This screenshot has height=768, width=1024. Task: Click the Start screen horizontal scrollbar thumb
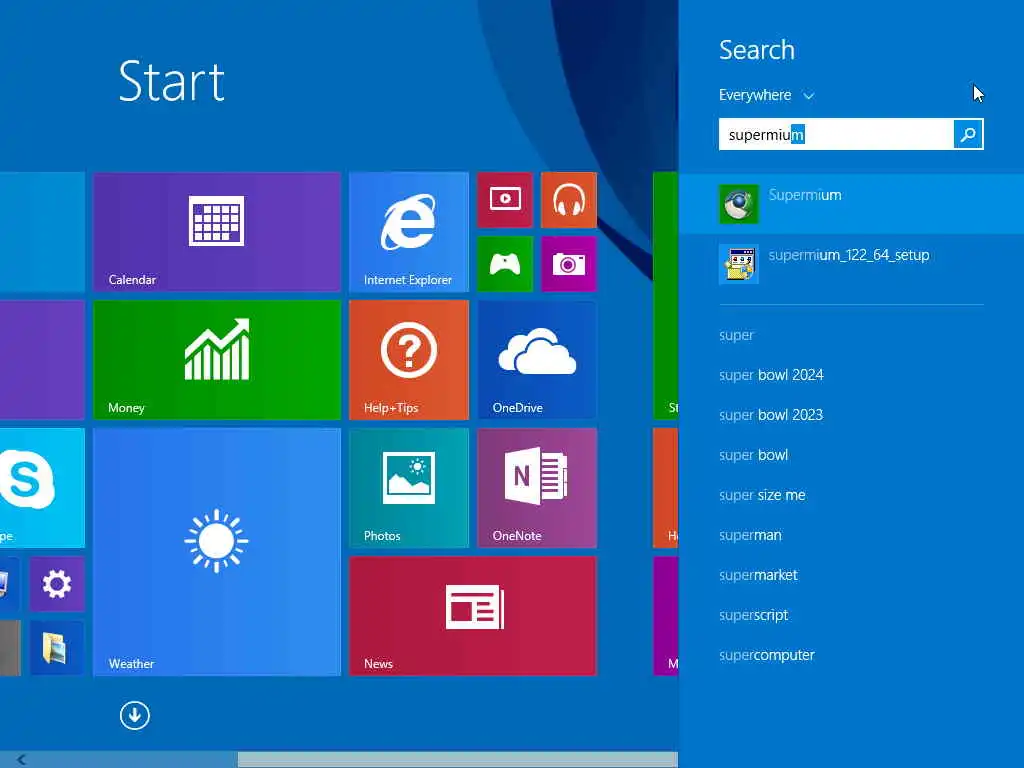(458, 760)
